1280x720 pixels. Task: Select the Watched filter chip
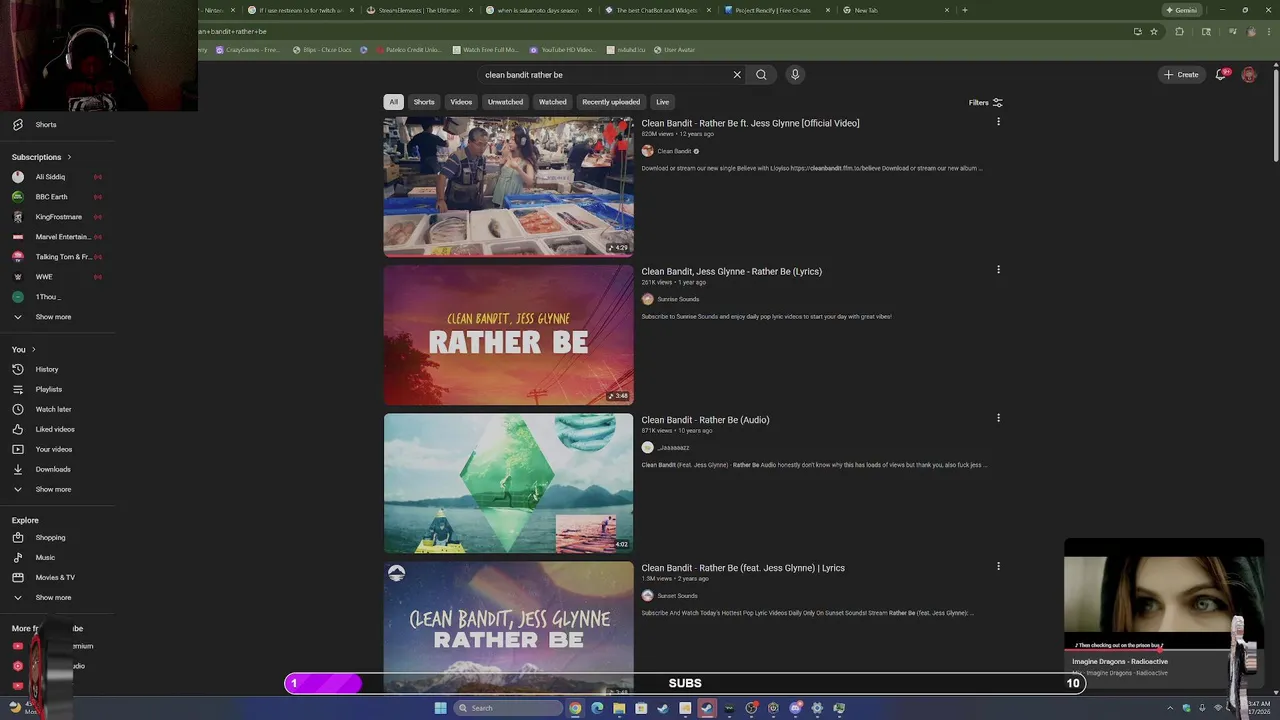coord(553,102)
